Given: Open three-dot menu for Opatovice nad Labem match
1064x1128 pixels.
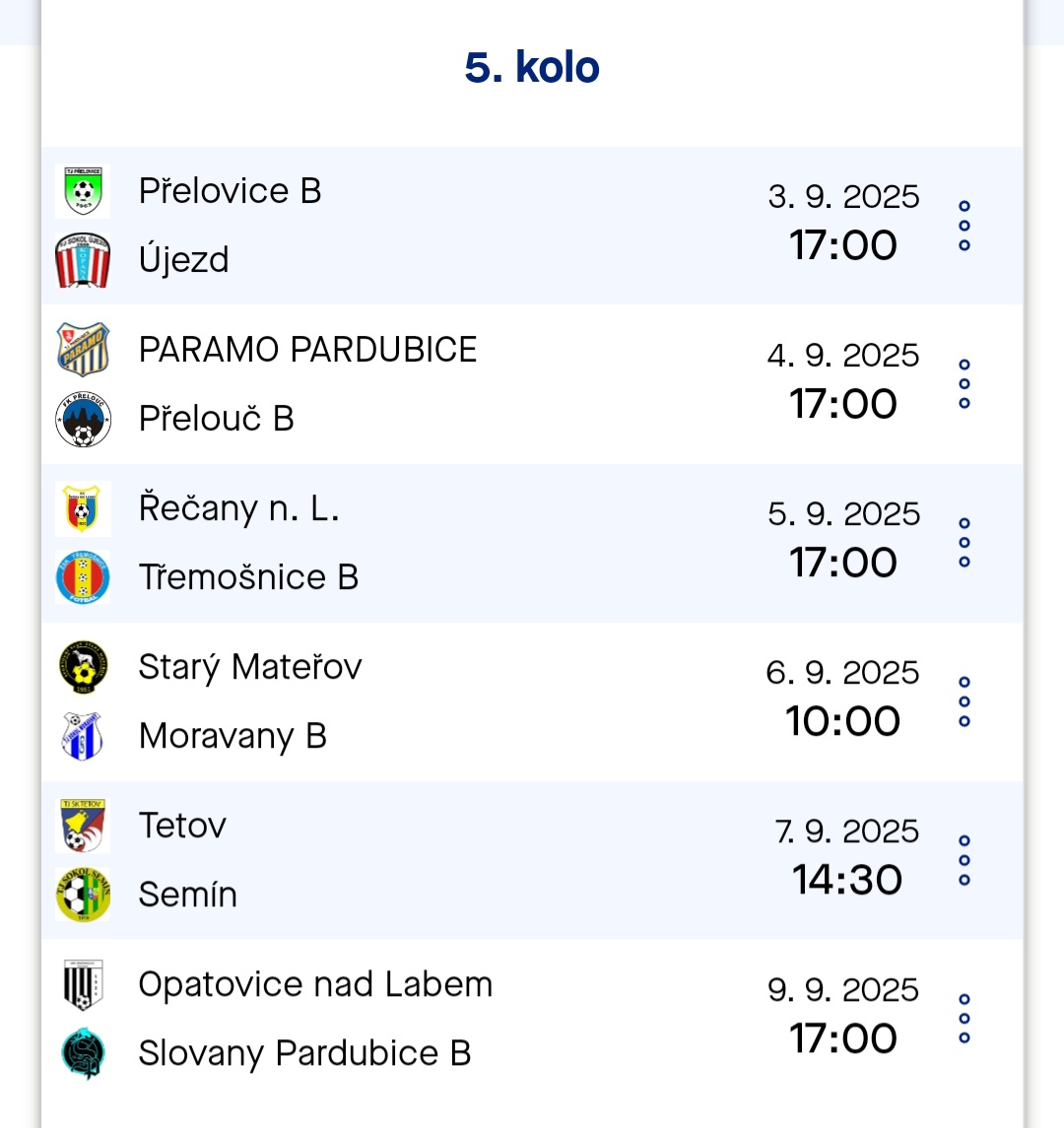Looking at the screenshot, I should pos(964,1019).
